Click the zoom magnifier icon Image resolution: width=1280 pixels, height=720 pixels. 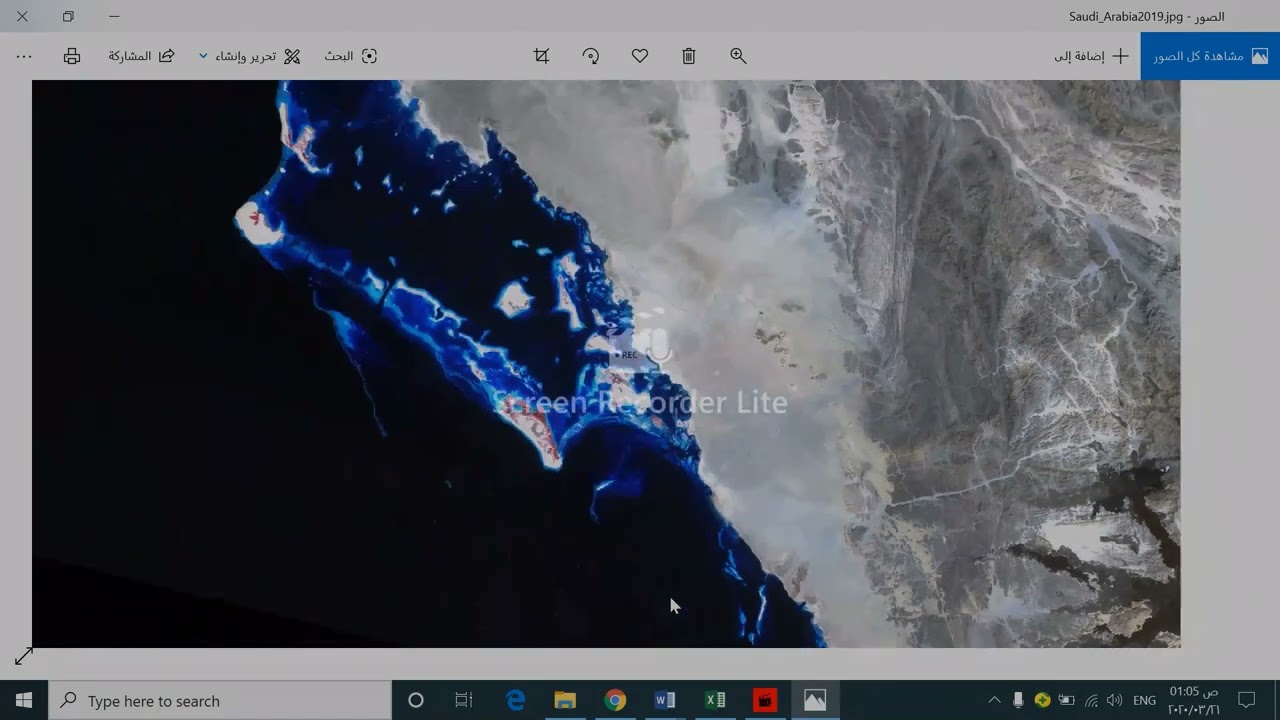738,56
